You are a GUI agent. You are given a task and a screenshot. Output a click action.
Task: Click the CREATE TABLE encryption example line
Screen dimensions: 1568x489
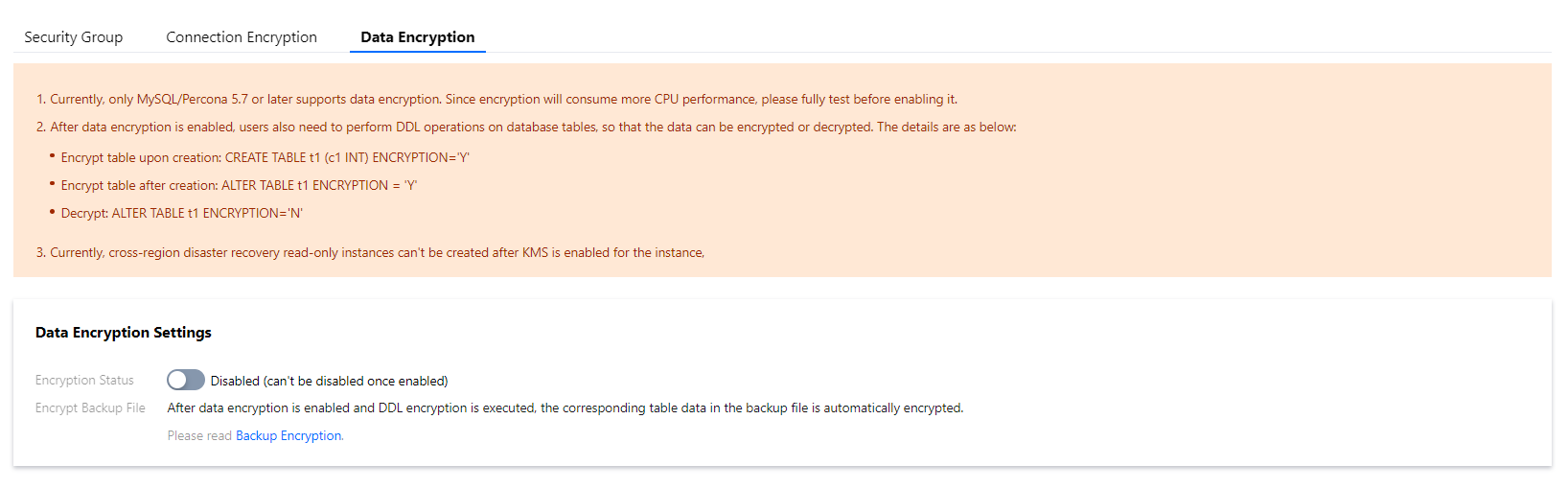pos(265,158)
